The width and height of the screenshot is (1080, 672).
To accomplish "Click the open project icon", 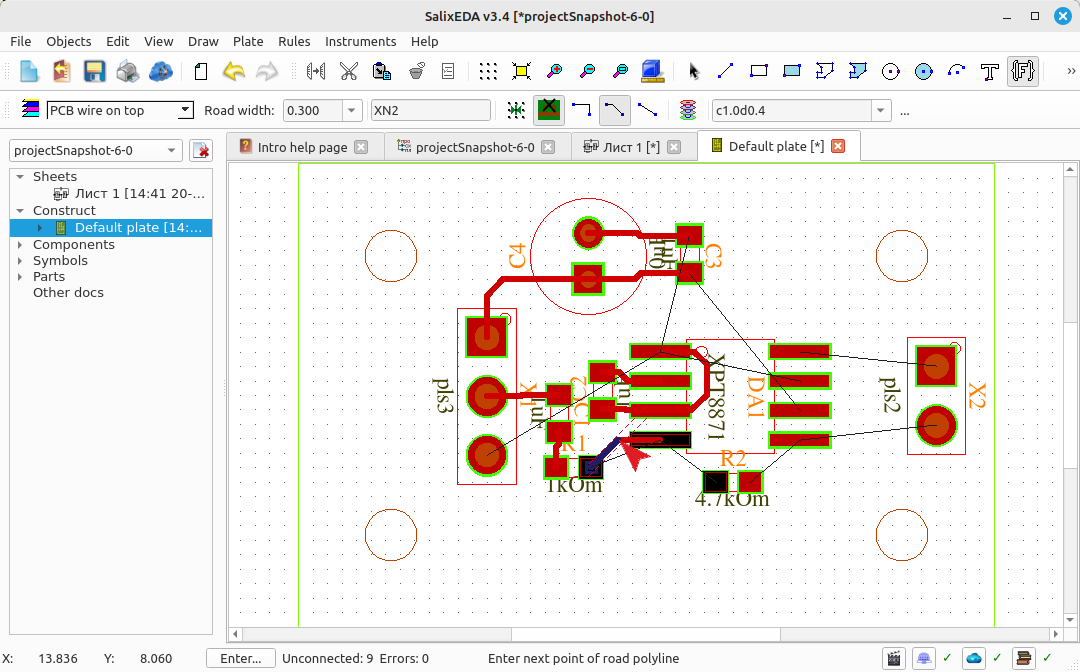I will coord(61,71).
